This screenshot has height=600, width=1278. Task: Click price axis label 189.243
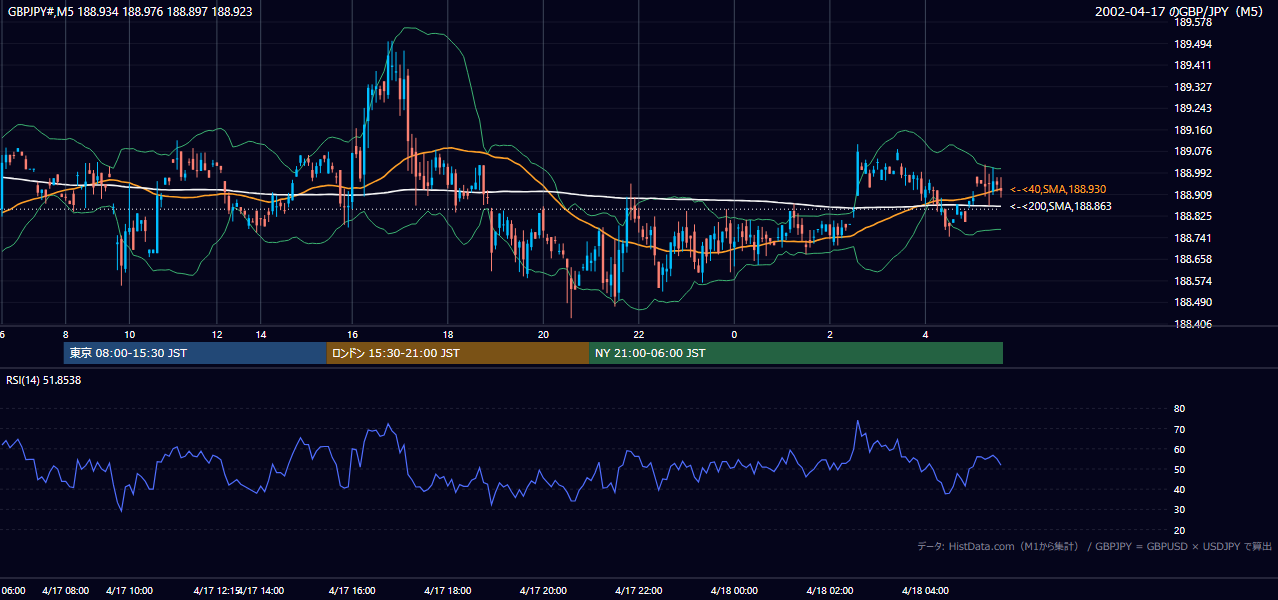point(1193,108)
